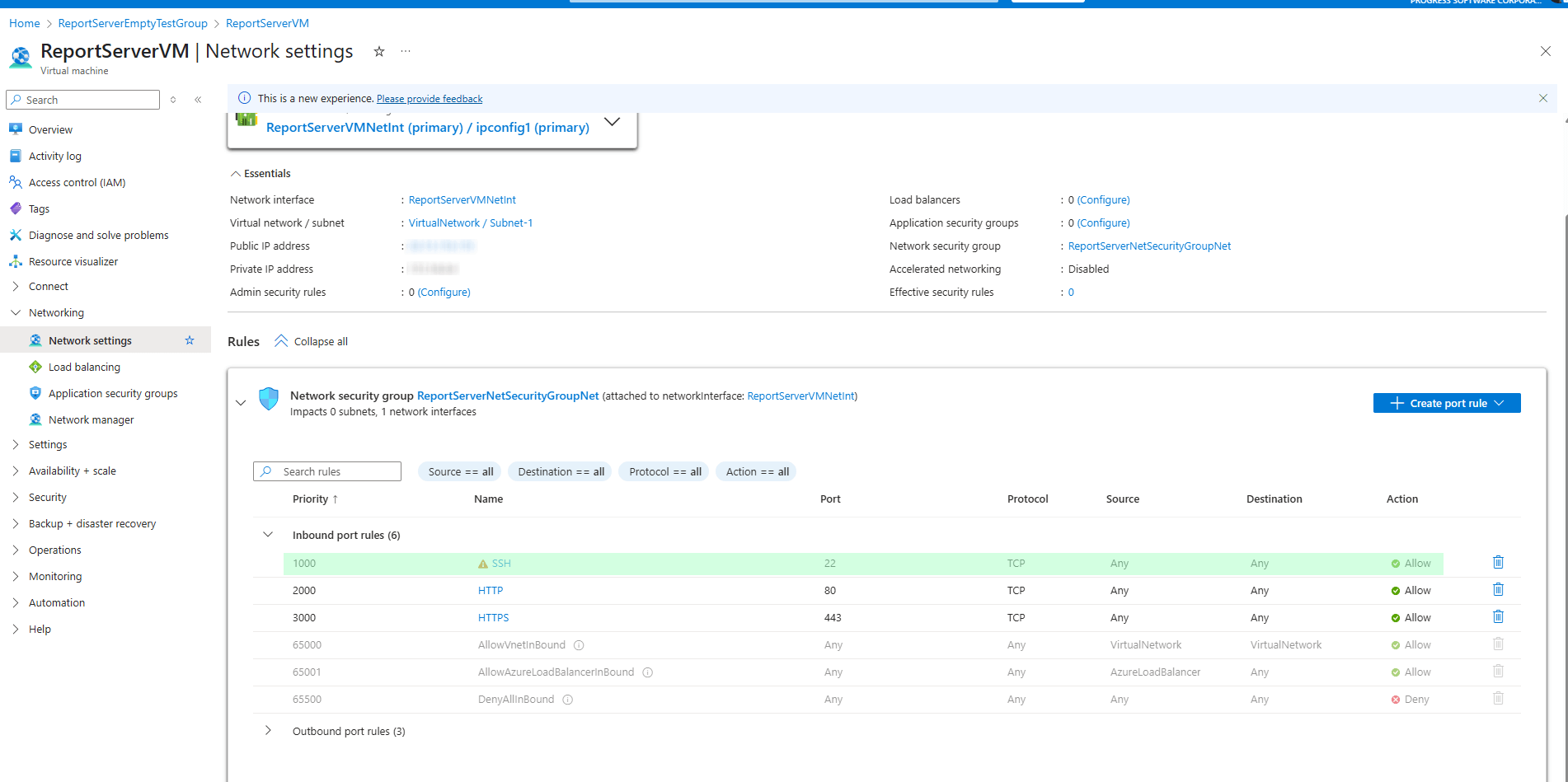Expand Outbound port rules
This screenshot has width=1568, height=782.
click(x=267, y=730)
